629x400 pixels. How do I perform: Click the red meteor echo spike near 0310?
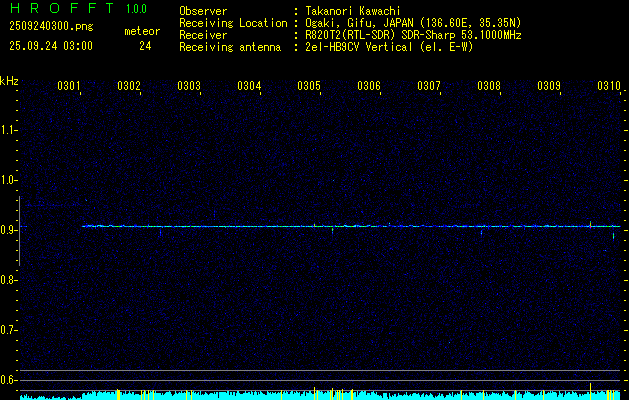[590, 225]
